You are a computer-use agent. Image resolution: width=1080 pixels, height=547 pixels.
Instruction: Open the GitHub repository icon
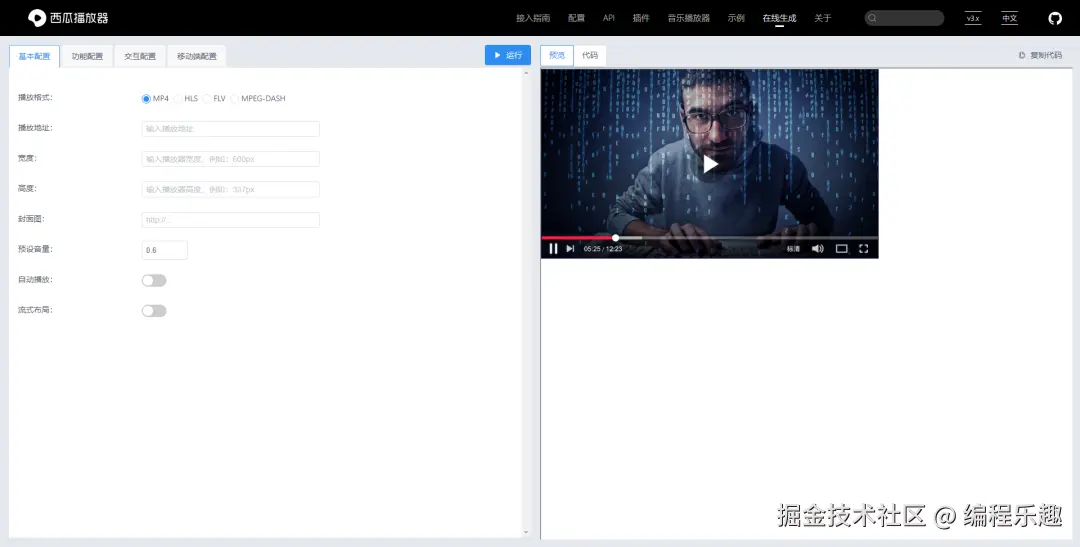pyautogui.click(x=1055, y=19)
